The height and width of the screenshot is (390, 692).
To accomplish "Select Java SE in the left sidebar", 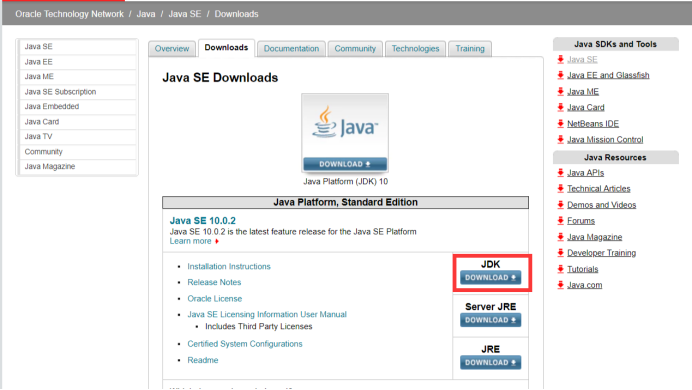I will (78, 47).
